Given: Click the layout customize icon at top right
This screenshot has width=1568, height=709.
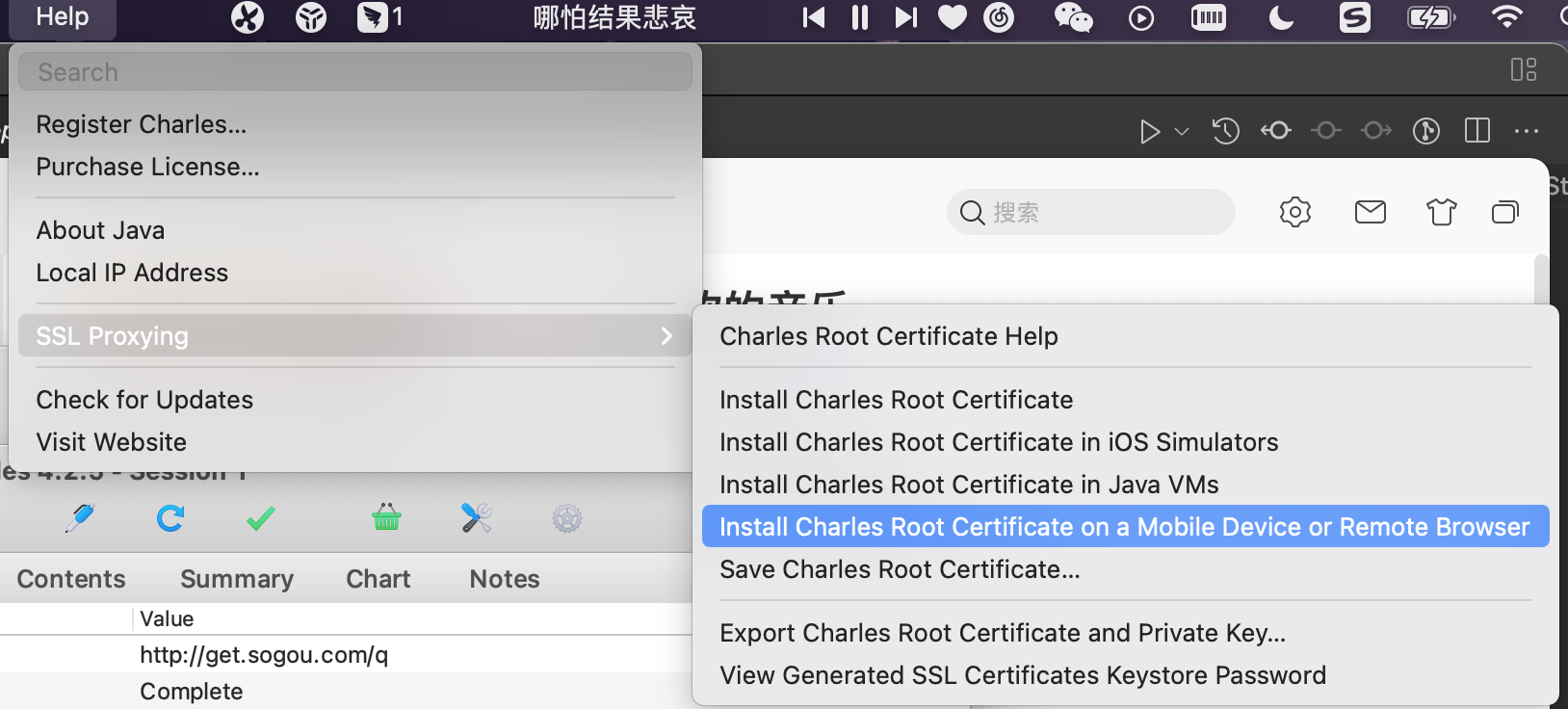Looking at the screenshot, I should 1524,69.
